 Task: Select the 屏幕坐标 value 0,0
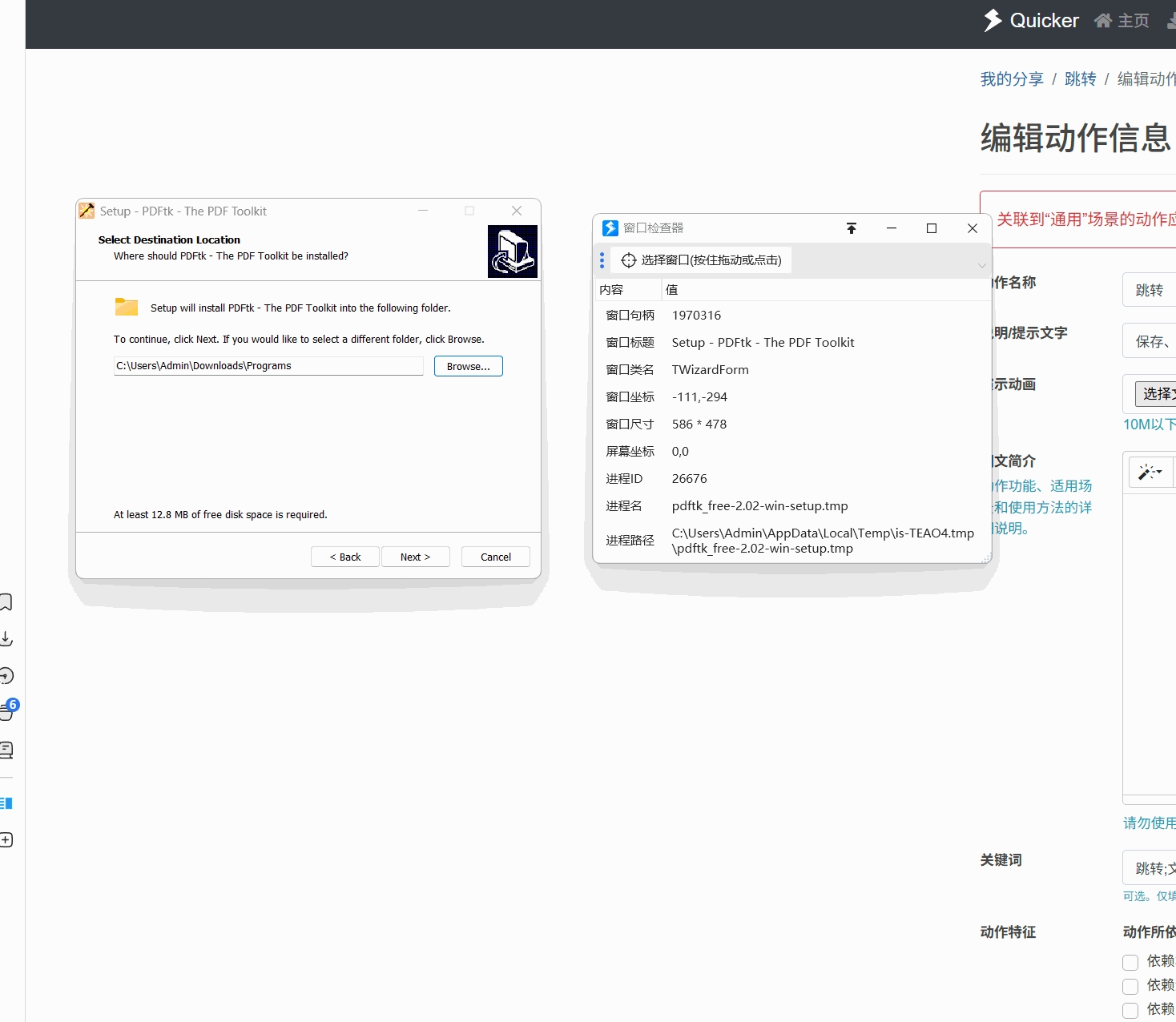tap(680, 452)
